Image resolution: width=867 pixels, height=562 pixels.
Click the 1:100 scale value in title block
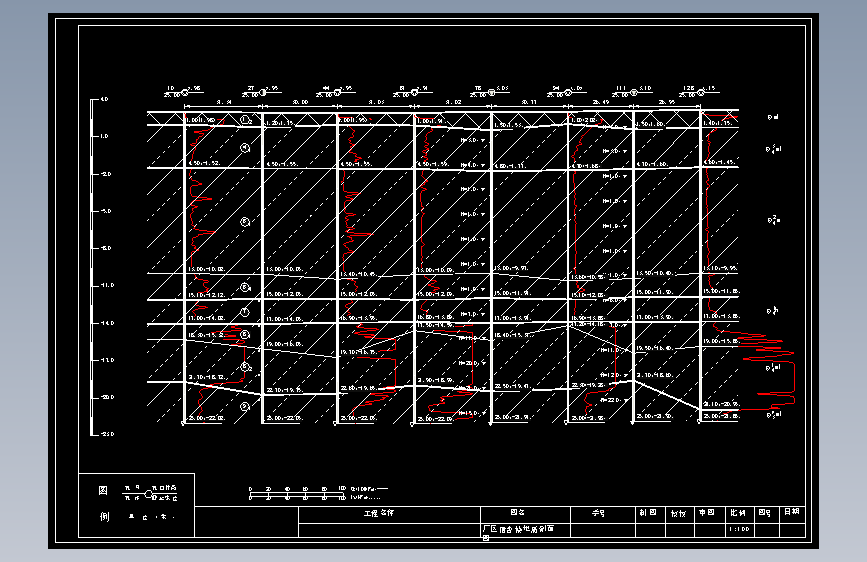pyautogui.click(x=739, y=529)
